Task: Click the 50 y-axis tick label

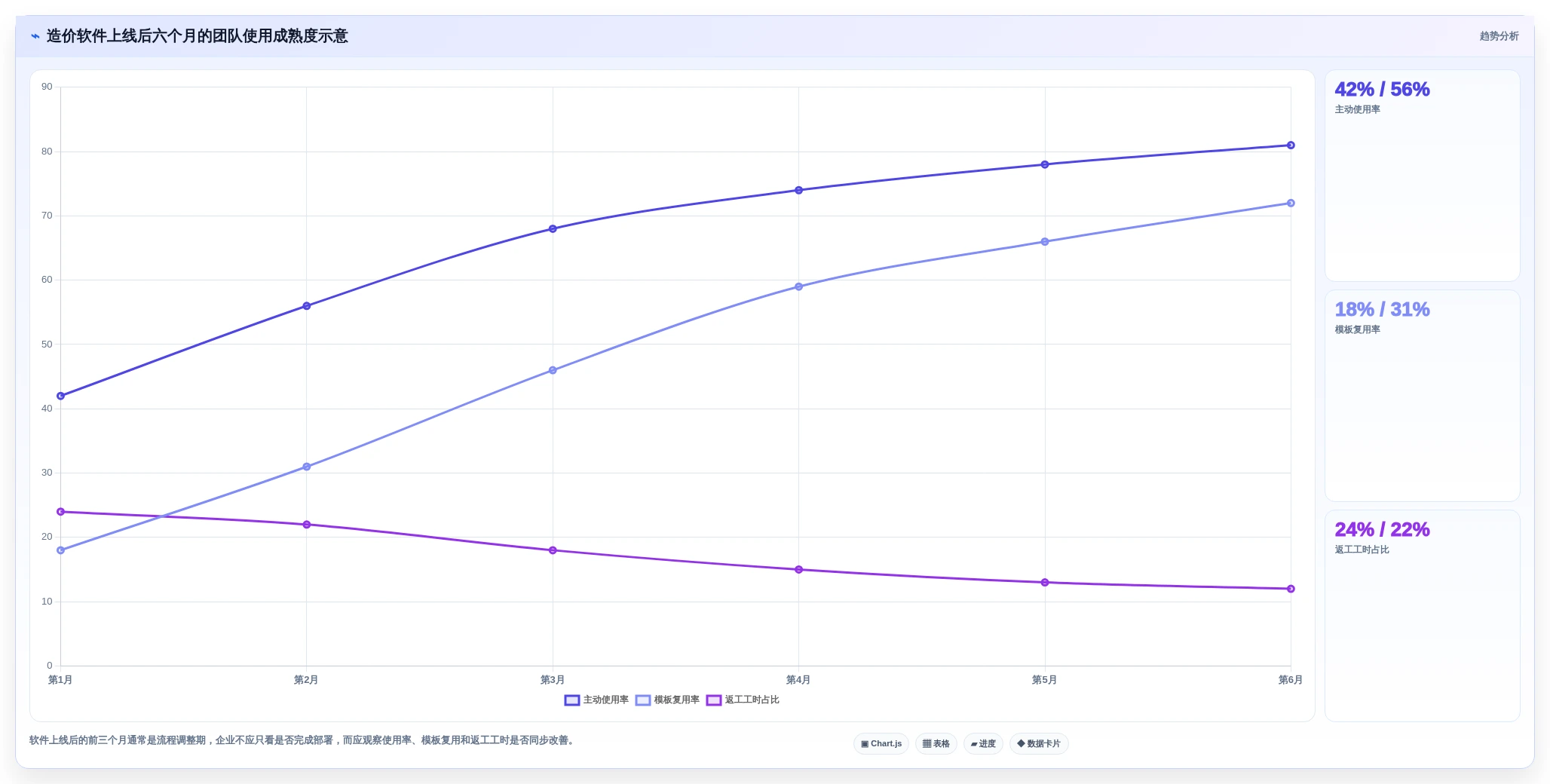Action: click(47, 345)
